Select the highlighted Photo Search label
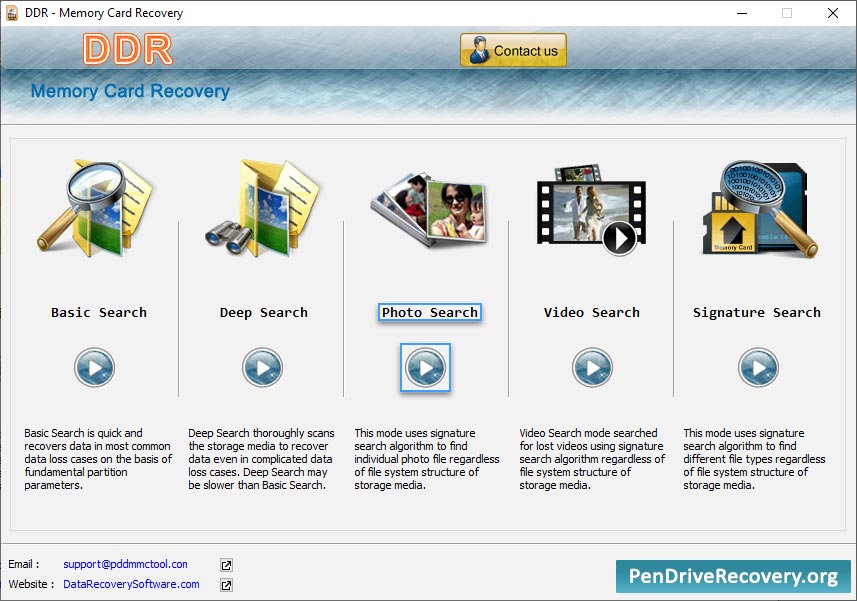Image resolution: width=857 pixels, height=601 pixels. tap(430, 313)
